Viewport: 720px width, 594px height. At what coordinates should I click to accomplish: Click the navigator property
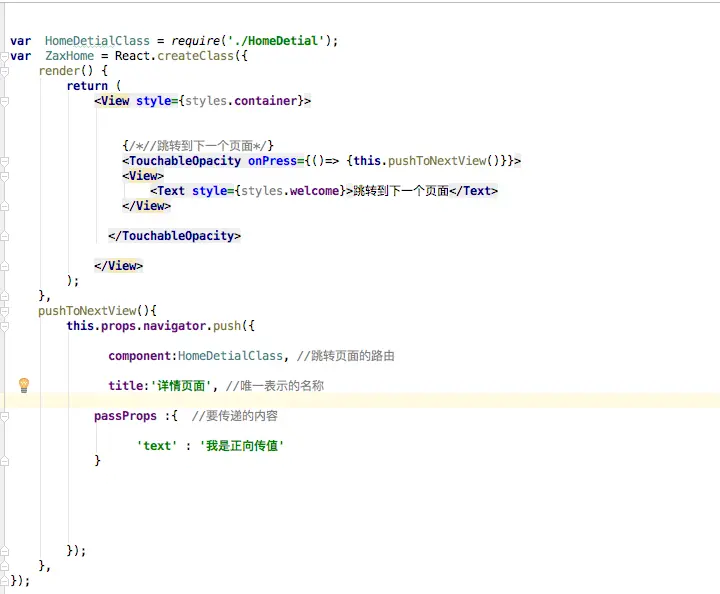(x=174, y=326)
